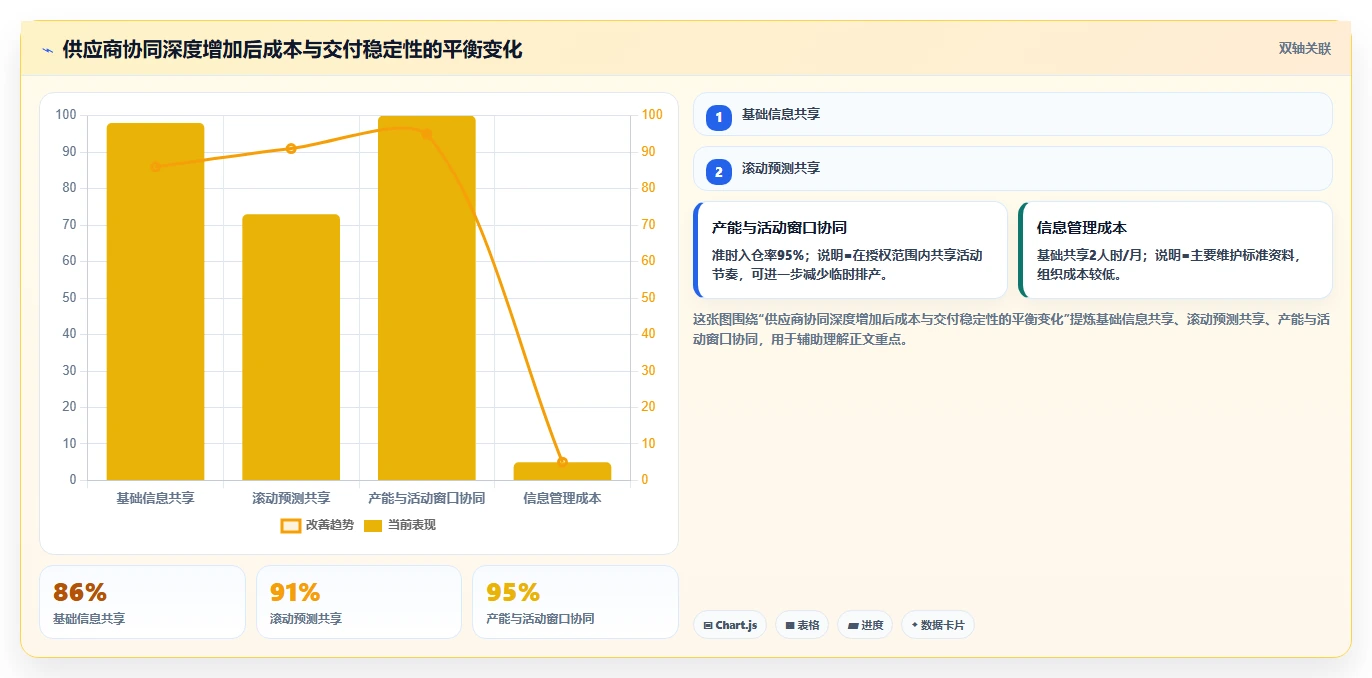The image size is (1372, 678).
Task: Click the chart title 供应商协同深度增加后成本与交付稳定性的平衡变化
Action: [x=292, y=50]
